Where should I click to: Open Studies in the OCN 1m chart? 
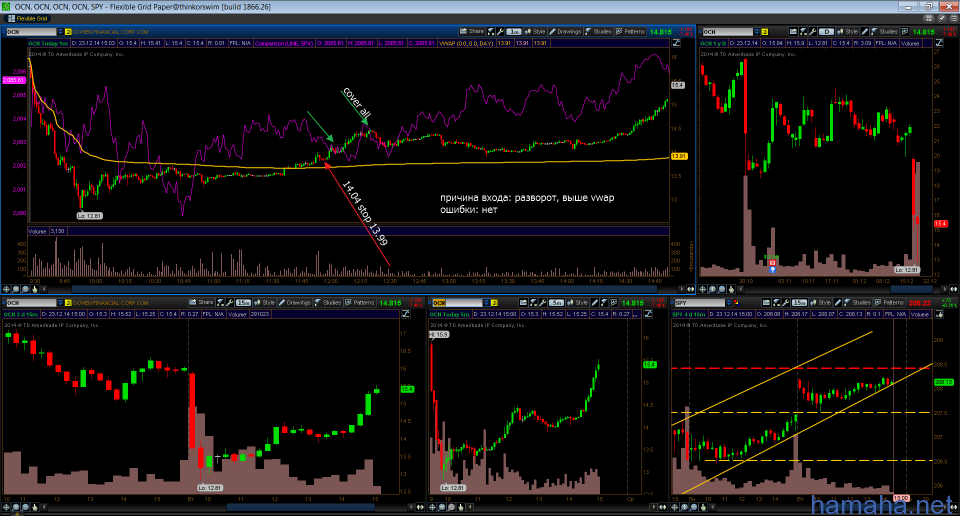(x=598, y=31)
